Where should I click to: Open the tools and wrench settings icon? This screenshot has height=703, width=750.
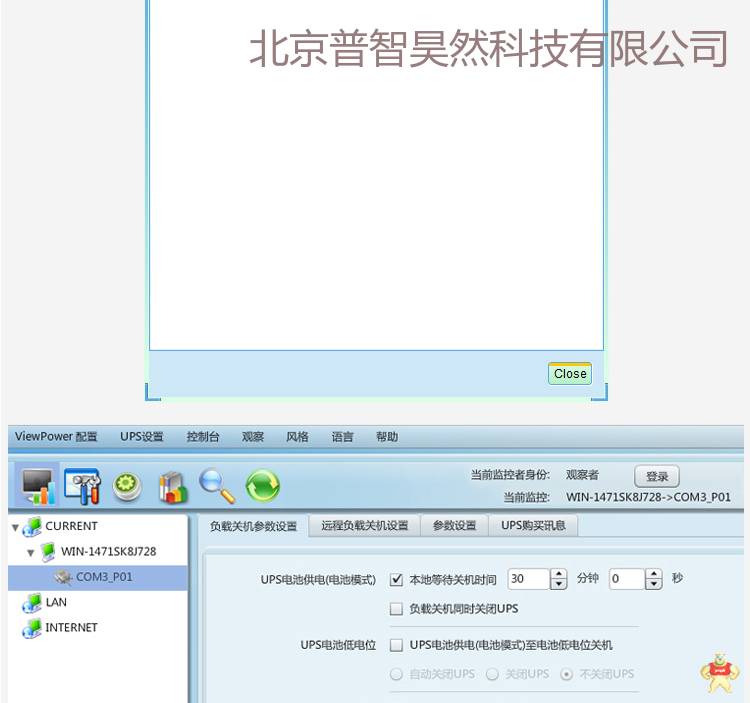tap(82, 486)
